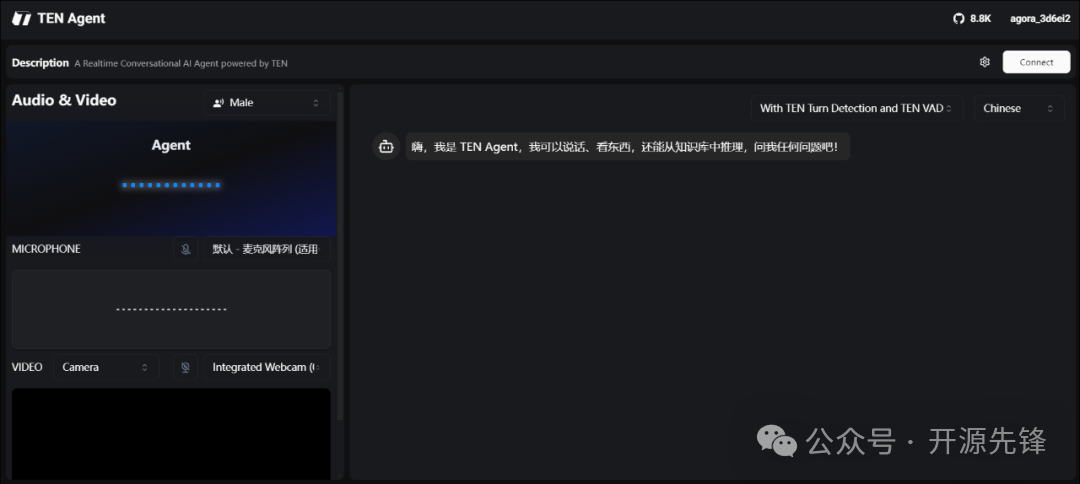Click the robot avatar icon in chat

click(386, 147)
